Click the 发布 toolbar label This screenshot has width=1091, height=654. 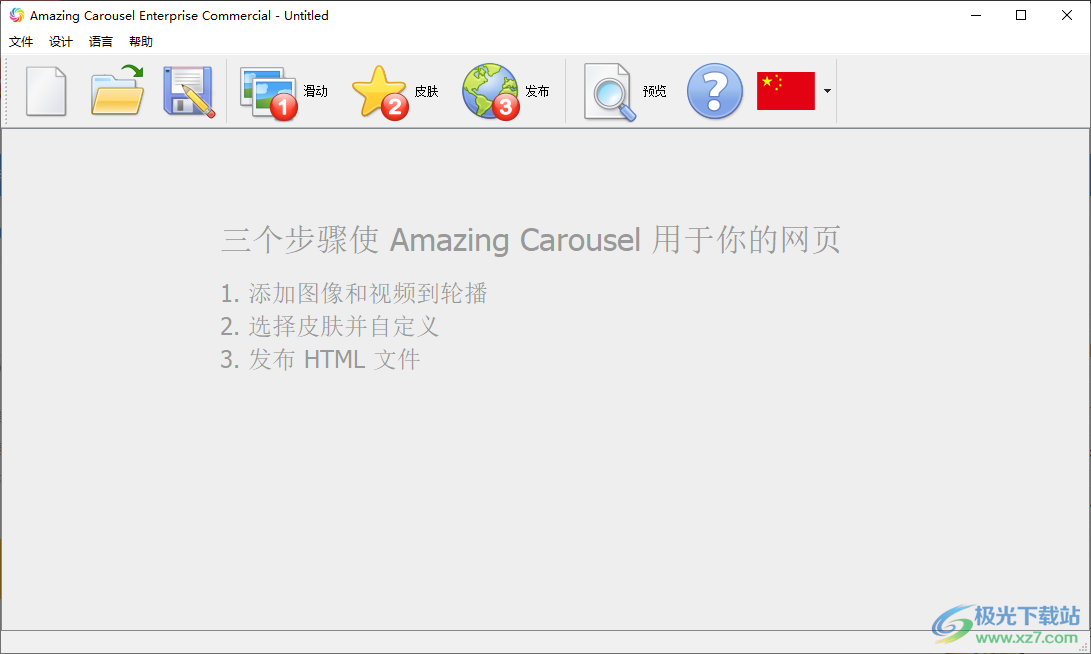point(537,91)
